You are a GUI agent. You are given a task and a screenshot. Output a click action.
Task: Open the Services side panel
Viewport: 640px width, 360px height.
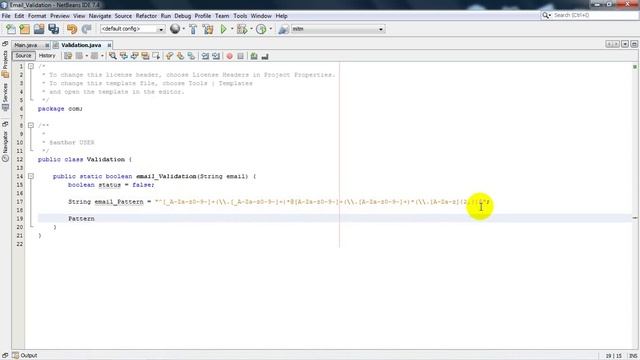point(5,96)
